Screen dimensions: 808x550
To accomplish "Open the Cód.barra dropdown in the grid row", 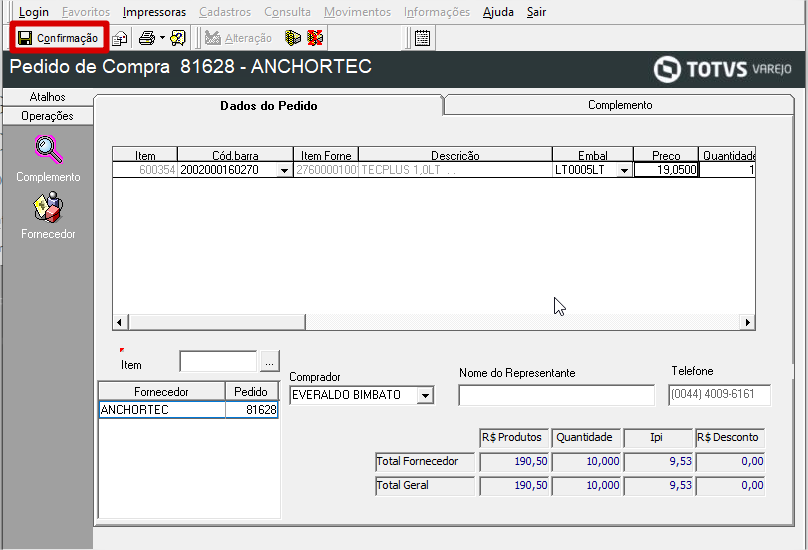I will [x=284, y=170].
